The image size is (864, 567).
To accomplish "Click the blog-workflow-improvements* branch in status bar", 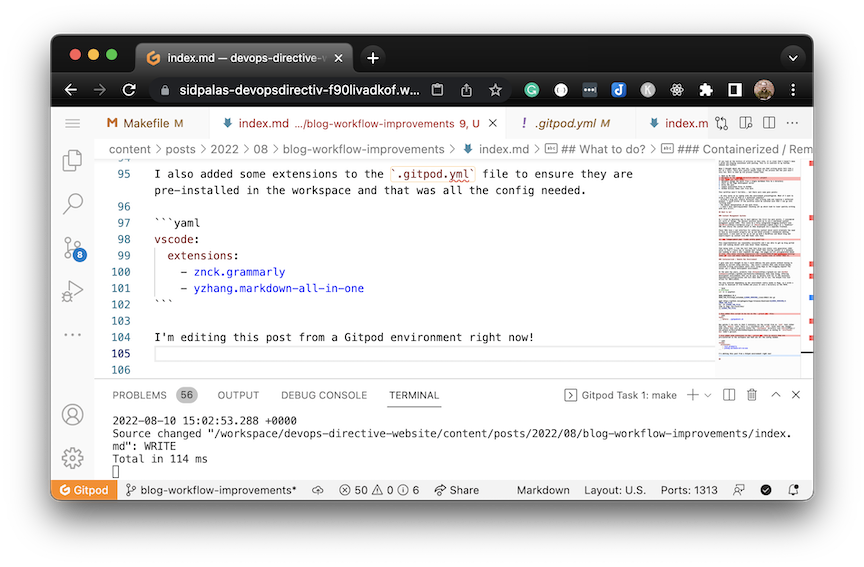I will pyautogui.click(x=211, y=490).
